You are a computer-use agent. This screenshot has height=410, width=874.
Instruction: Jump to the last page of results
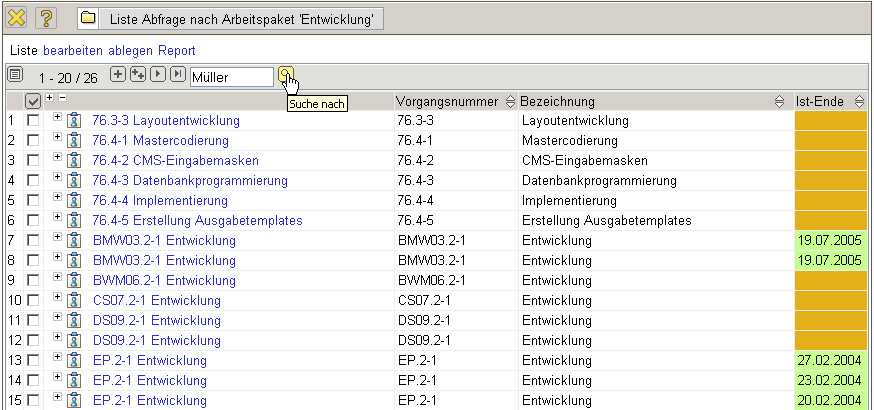click(x=178, y=75)
